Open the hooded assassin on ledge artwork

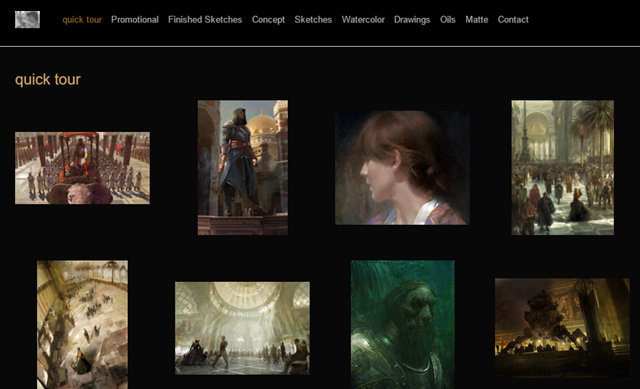click(243, 167)
